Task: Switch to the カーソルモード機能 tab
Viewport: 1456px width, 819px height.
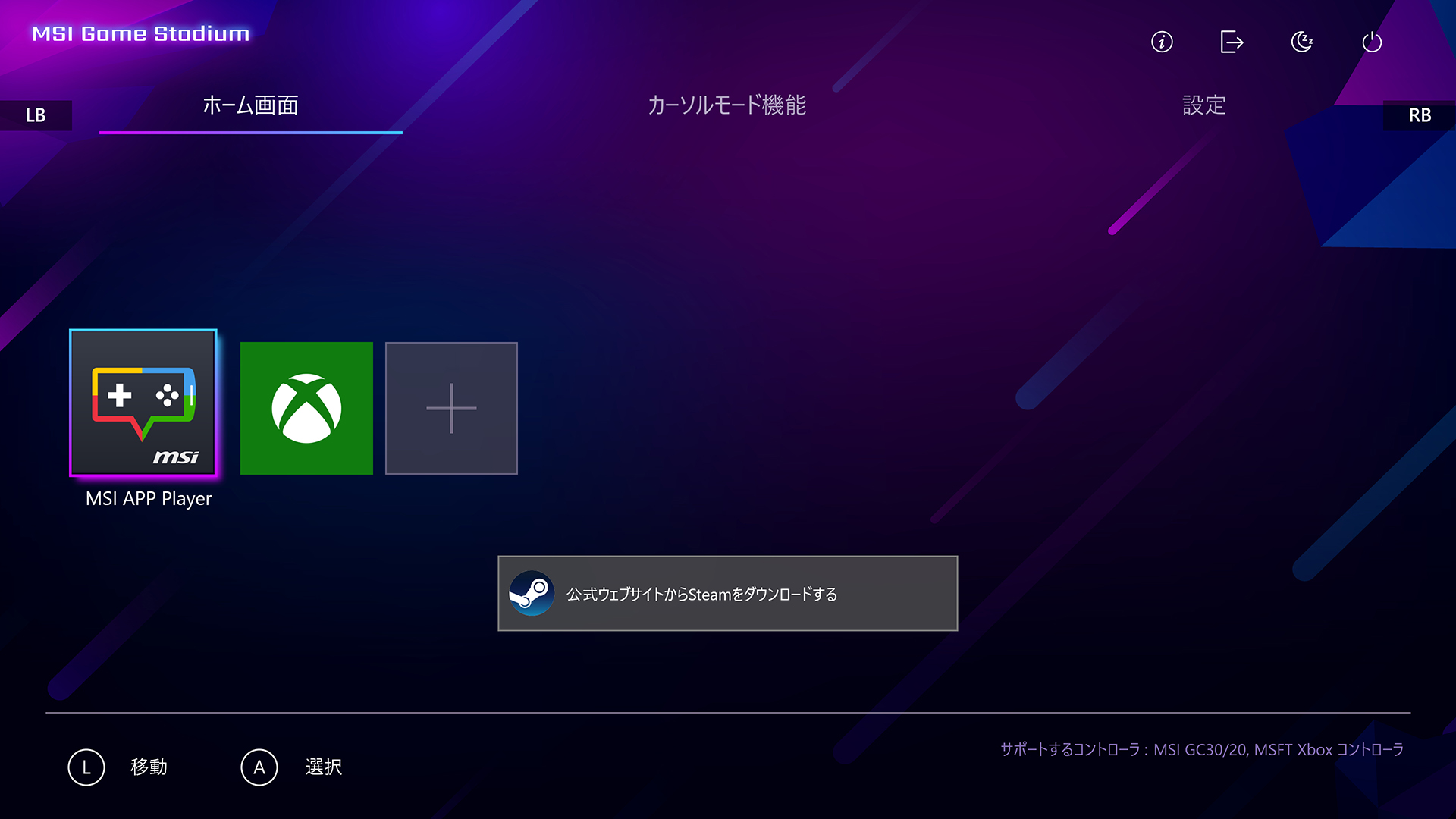Action: click(726, 105)
